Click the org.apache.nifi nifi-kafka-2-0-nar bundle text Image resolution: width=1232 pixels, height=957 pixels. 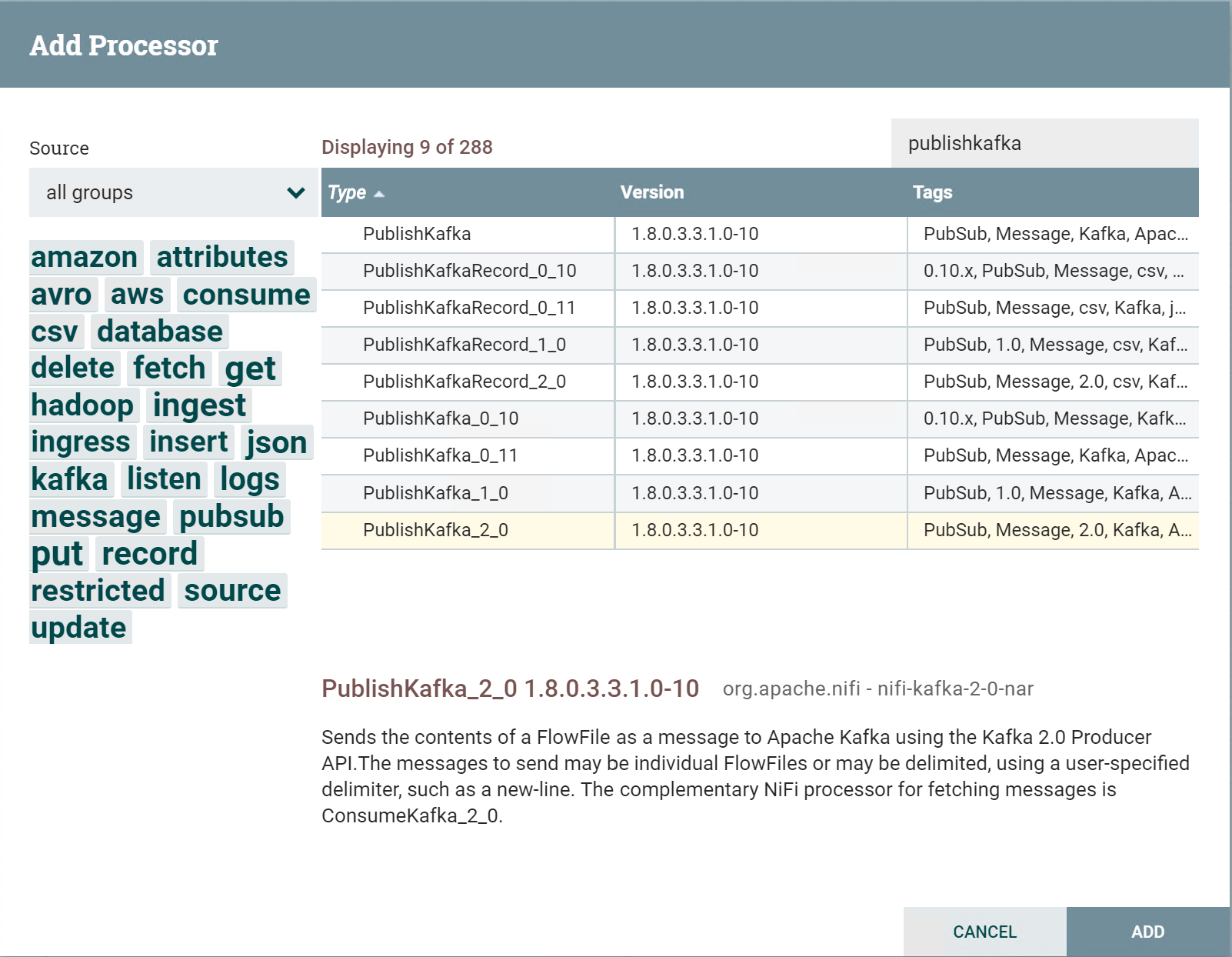[877, 689]
